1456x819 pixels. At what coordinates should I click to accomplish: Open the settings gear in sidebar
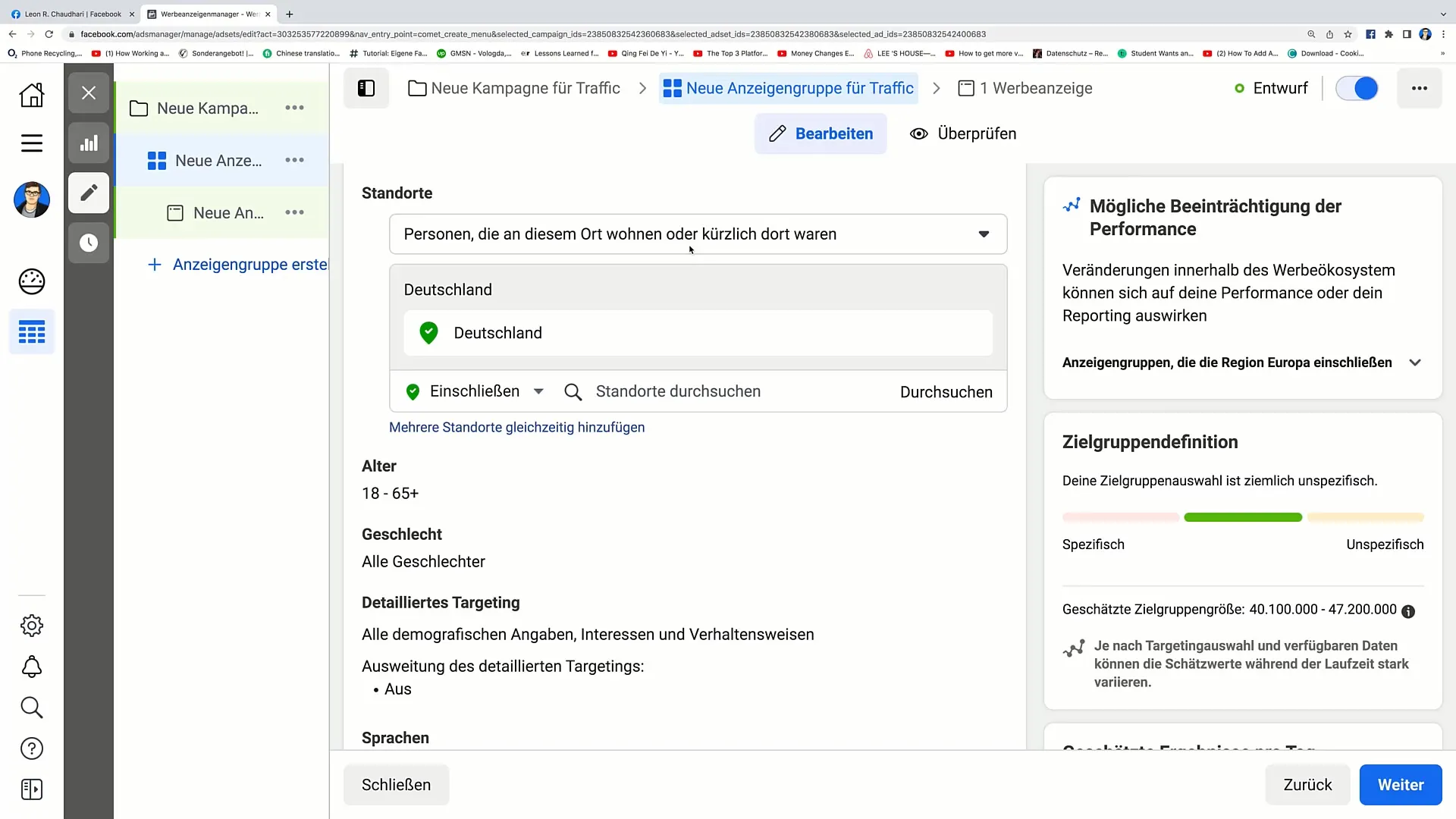click(32, 626)
